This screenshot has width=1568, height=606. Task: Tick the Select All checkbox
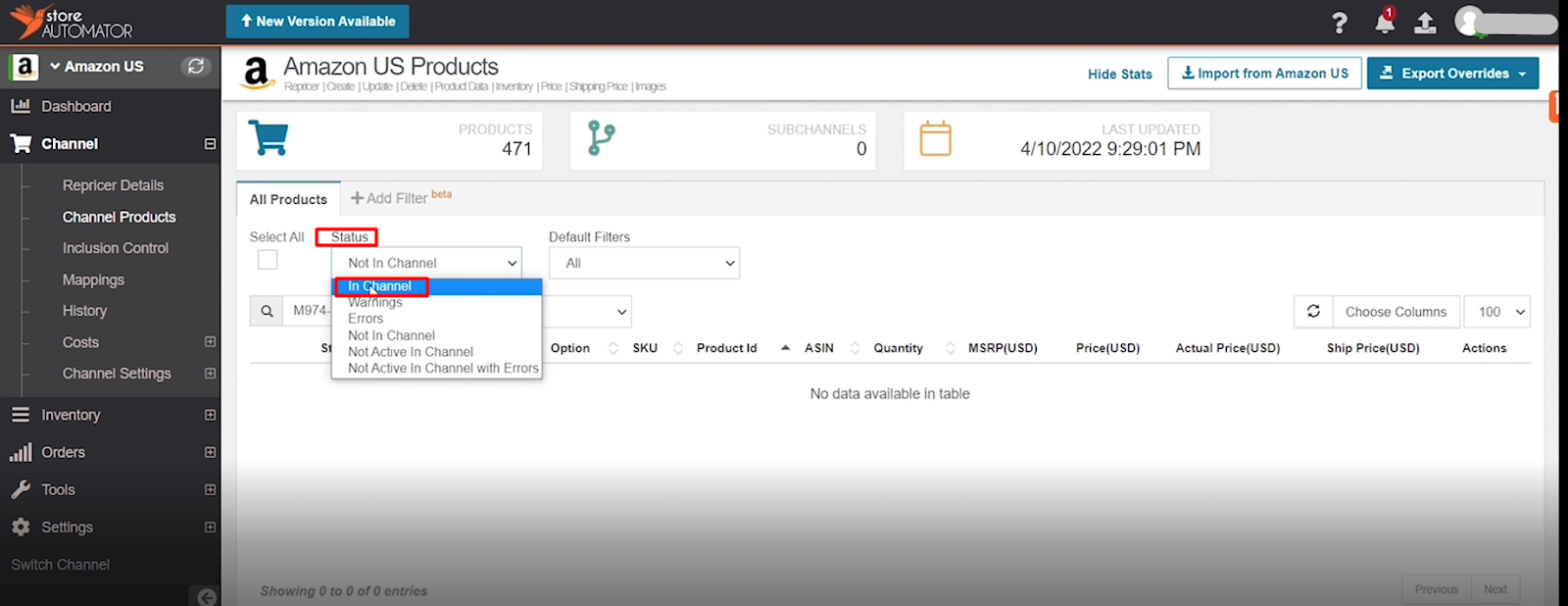[x=268, y=259]
